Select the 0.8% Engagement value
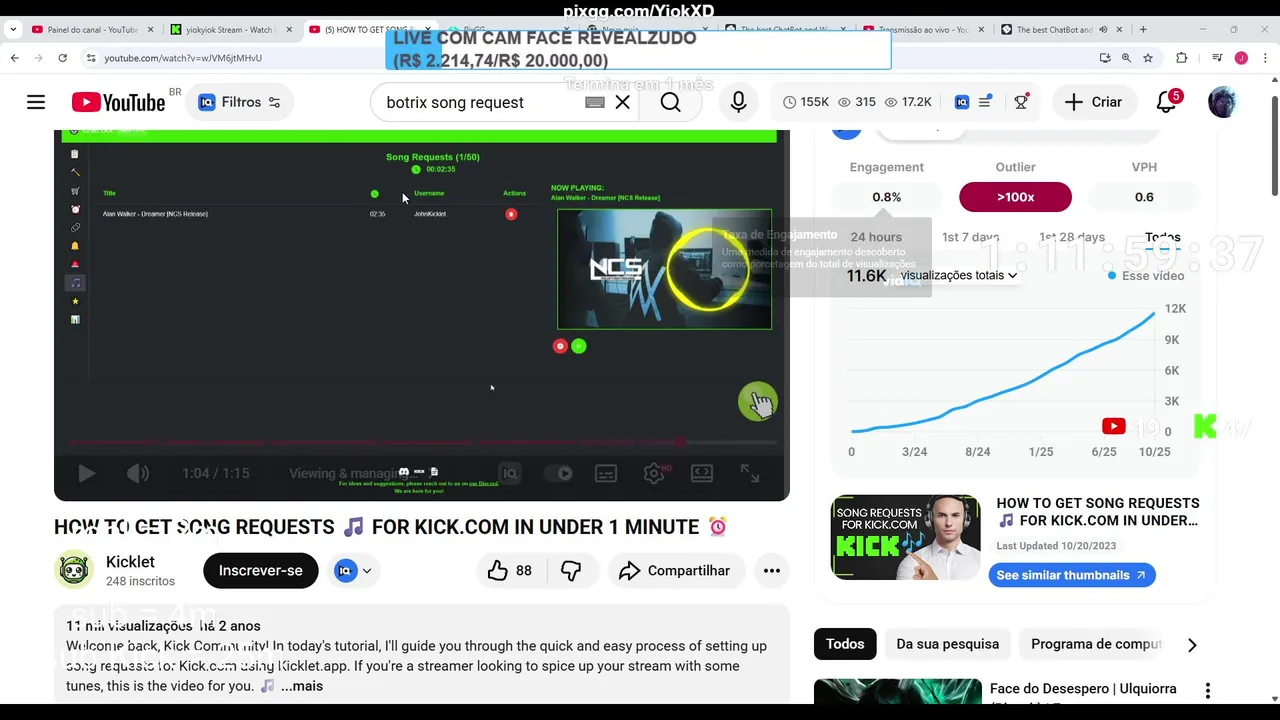 coord(886,197)
